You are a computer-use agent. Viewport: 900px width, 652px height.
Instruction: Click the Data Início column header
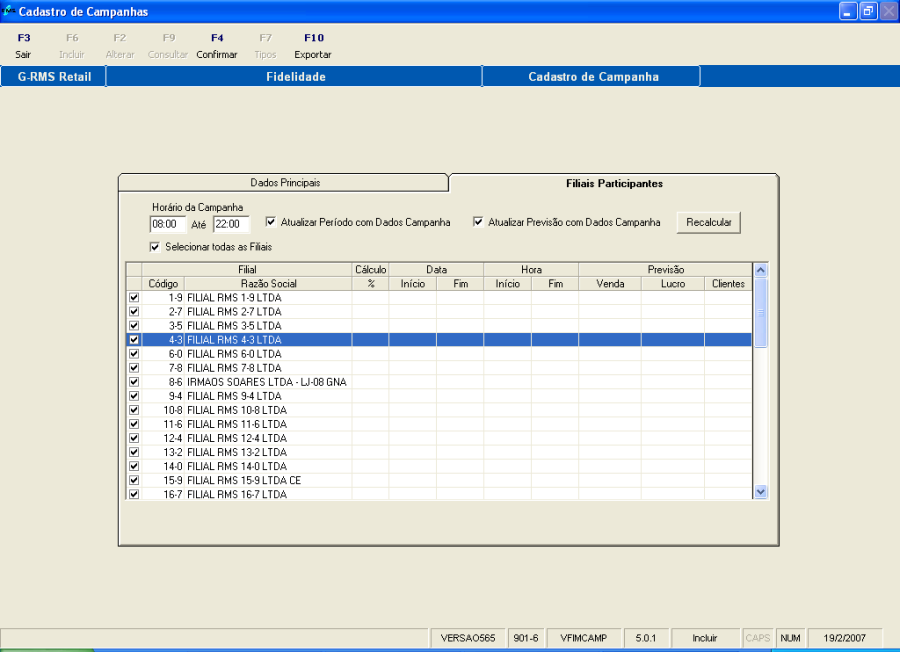coord(413,284)
